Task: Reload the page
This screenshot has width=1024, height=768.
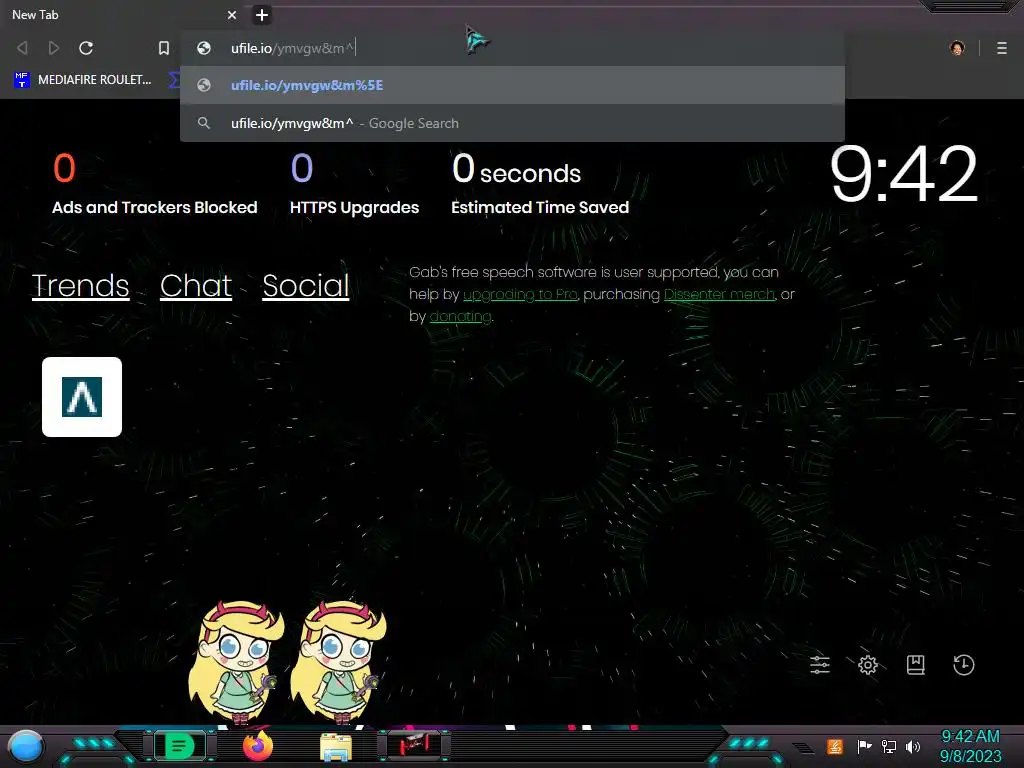Action: tap(86, 48)
